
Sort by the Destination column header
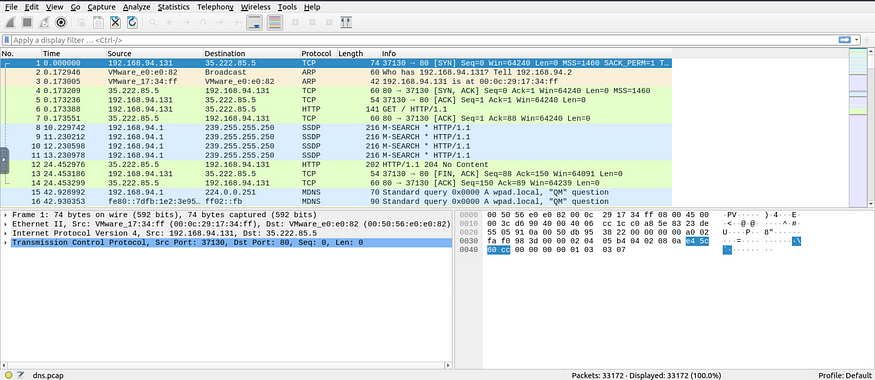pyautogui.click(x=252, y=54)
